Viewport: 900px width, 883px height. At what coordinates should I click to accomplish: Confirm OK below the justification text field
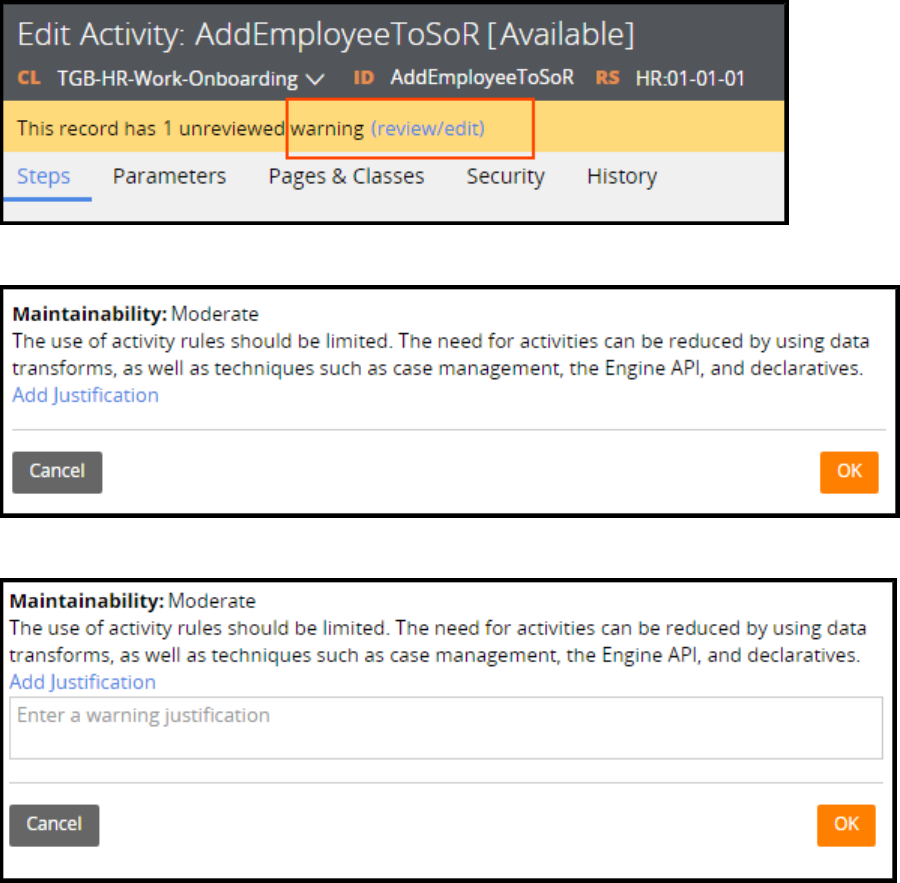coord(846,825)
